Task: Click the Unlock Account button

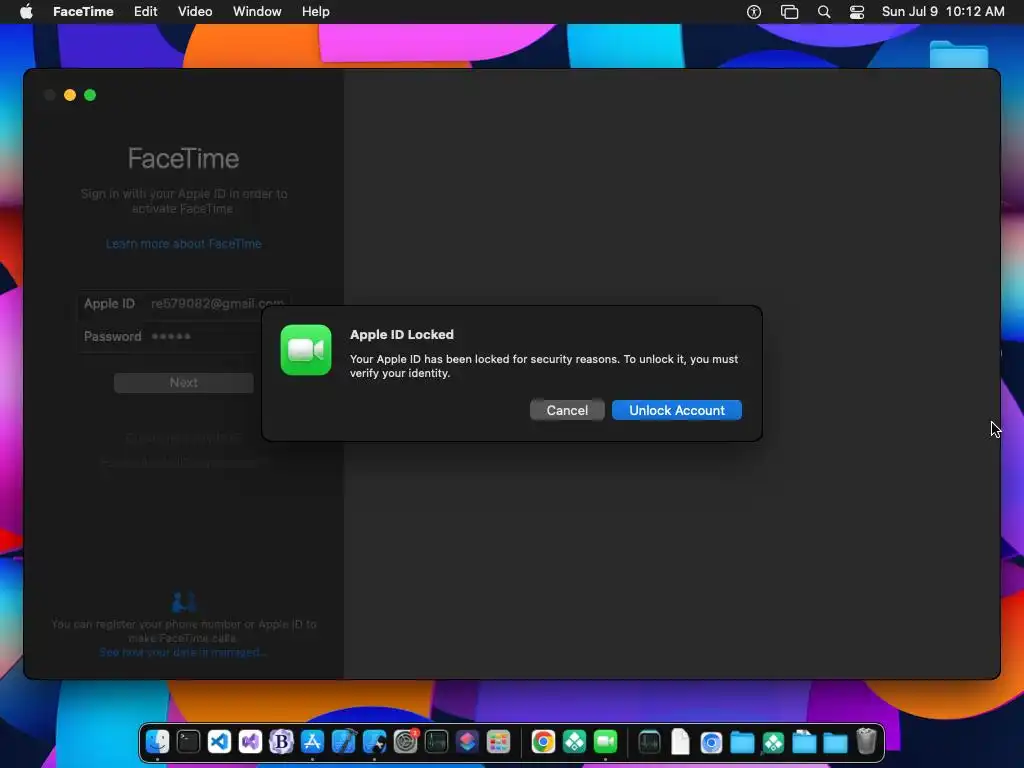Action: coord(677,410)
